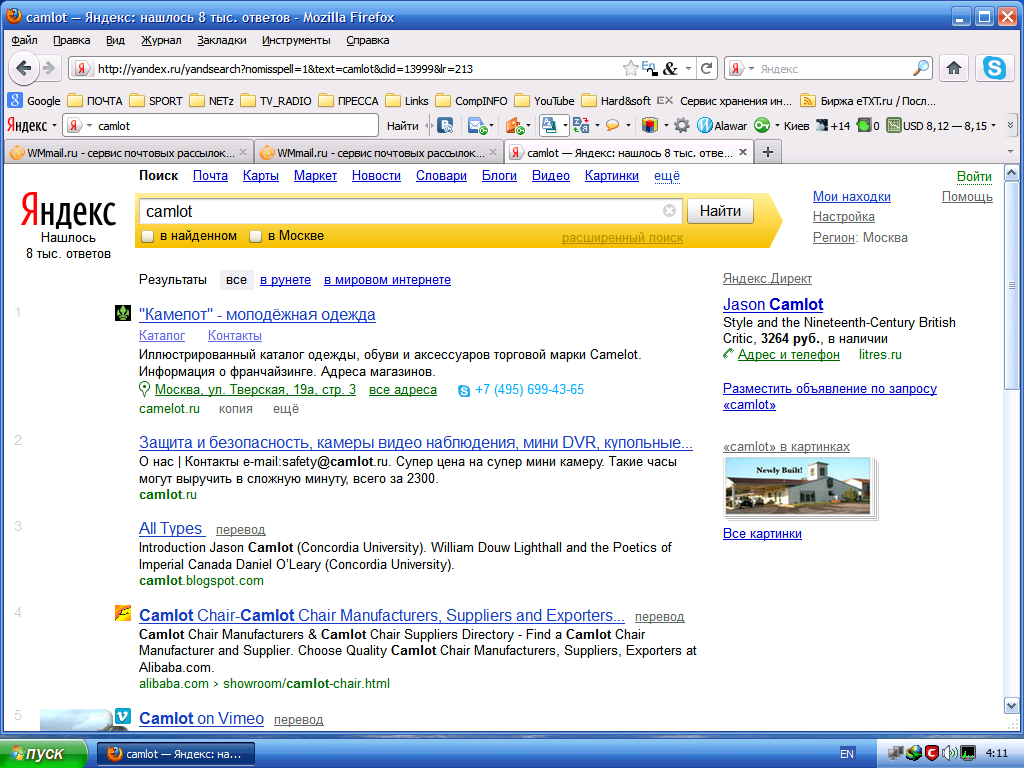Viewport: 1024px width, 768px height.
Task: Click the browser forward arrow button
Action: click(x=49, y=68)
